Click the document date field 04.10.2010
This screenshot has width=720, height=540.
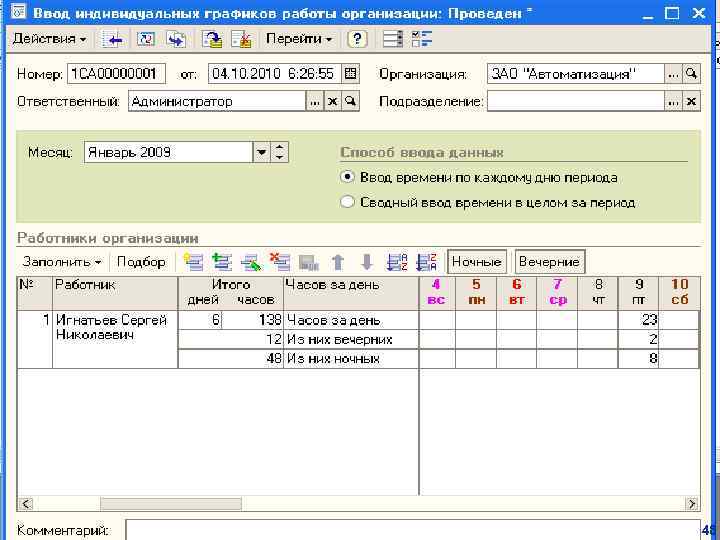pyautogui.click(x=274, y=74)
